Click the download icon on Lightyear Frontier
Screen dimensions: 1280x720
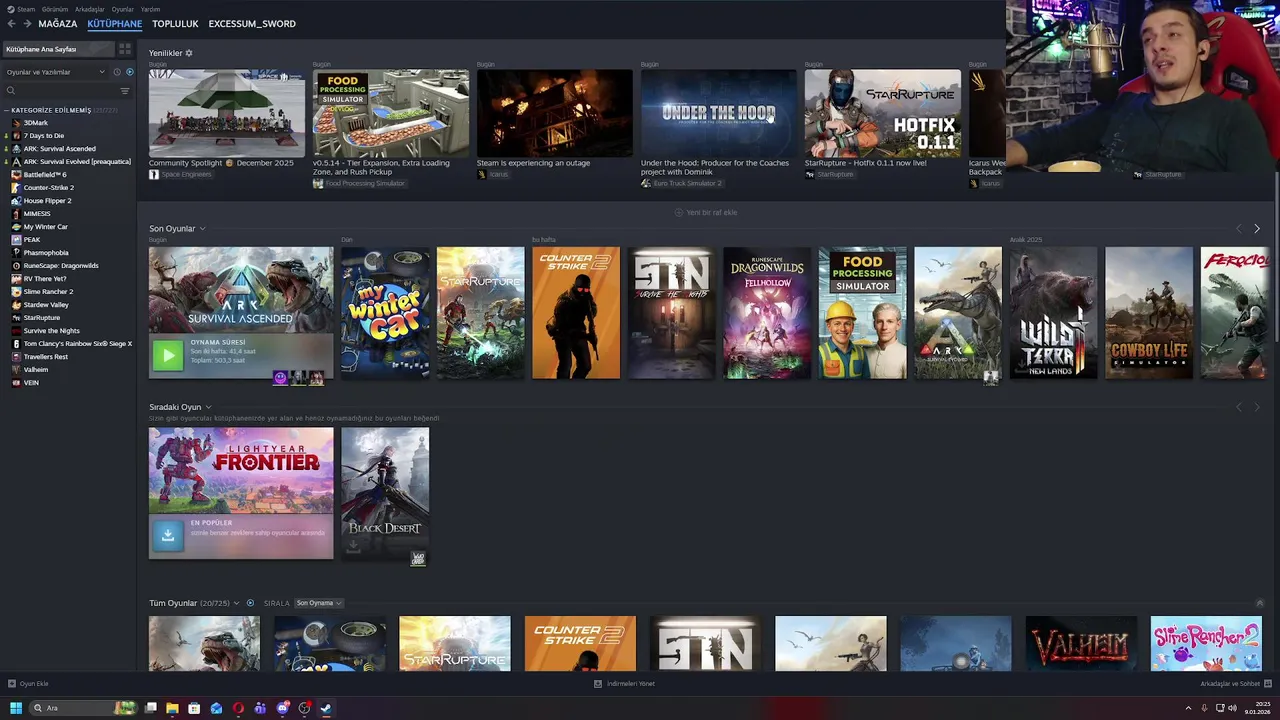168,535
